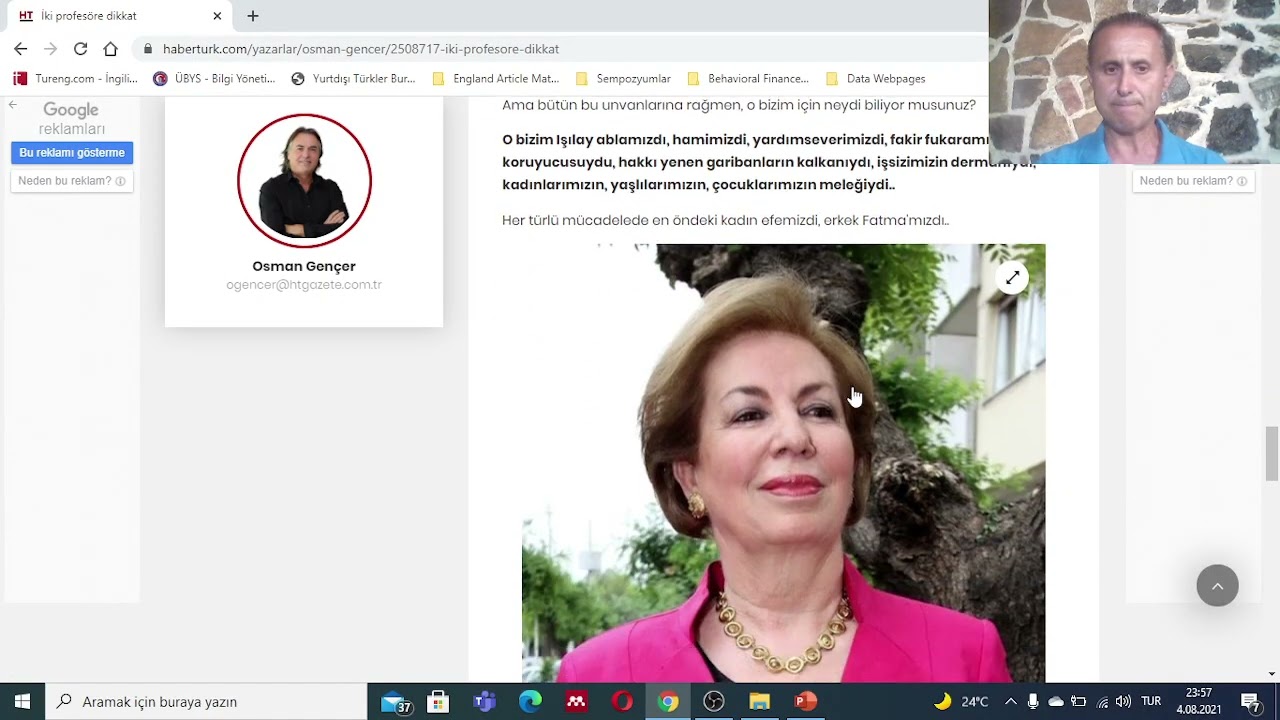Screen dimensions: 1280x720
Task: Click left Neden bu reklam? button
Action: click(x=72, y=181)
